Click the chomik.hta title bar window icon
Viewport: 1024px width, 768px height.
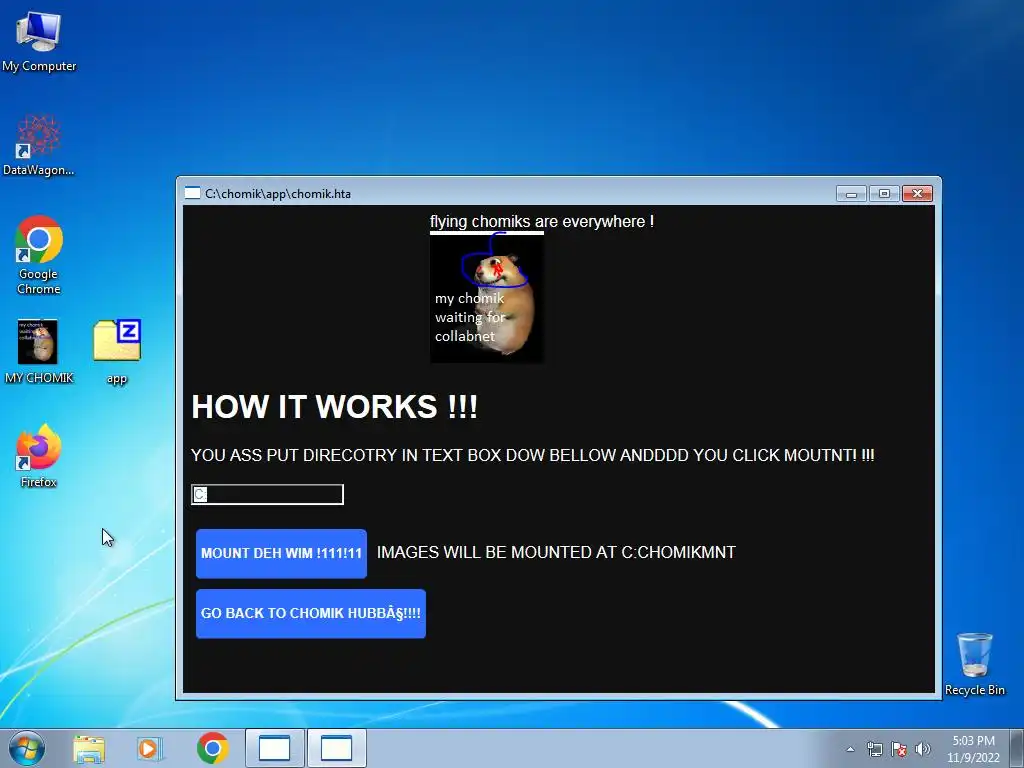pyautogui.click(x=192, y=193)
